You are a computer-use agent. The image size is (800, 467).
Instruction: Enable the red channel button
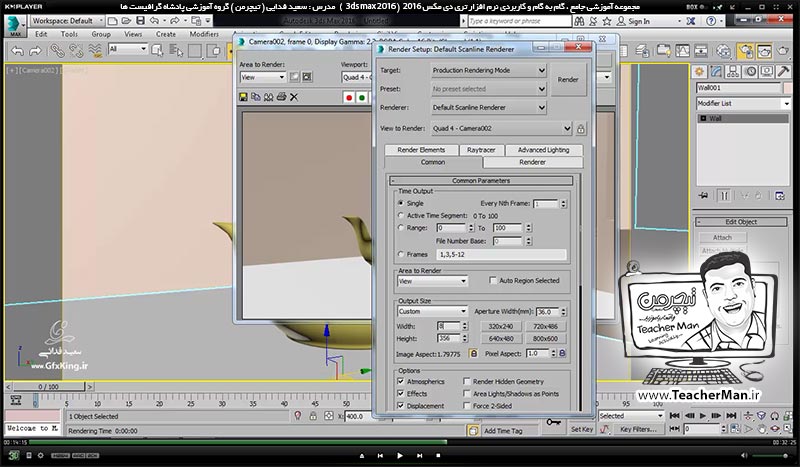point(349,97)
